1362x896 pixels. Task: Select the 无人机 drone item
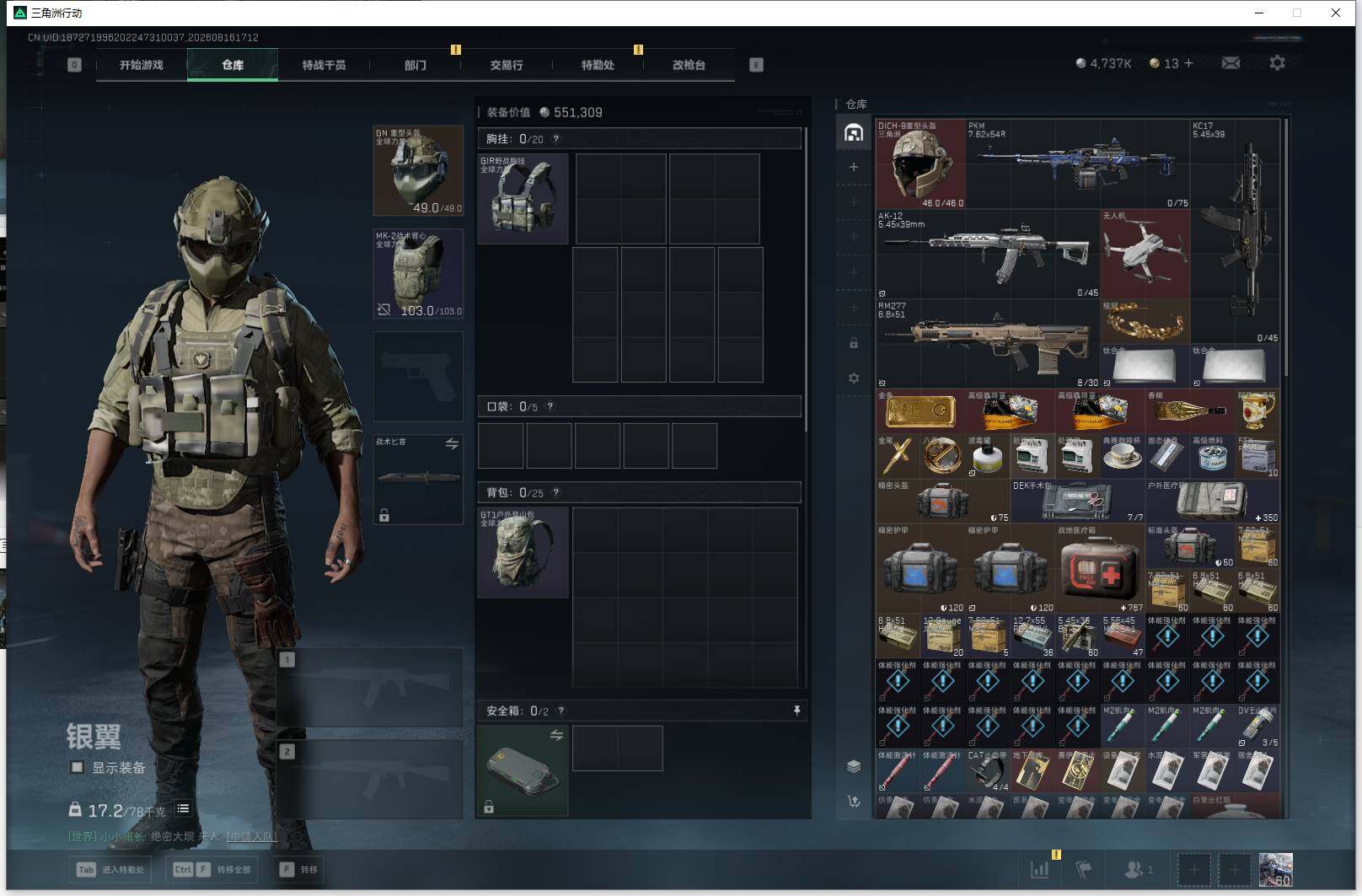(x=1145, y=254)
